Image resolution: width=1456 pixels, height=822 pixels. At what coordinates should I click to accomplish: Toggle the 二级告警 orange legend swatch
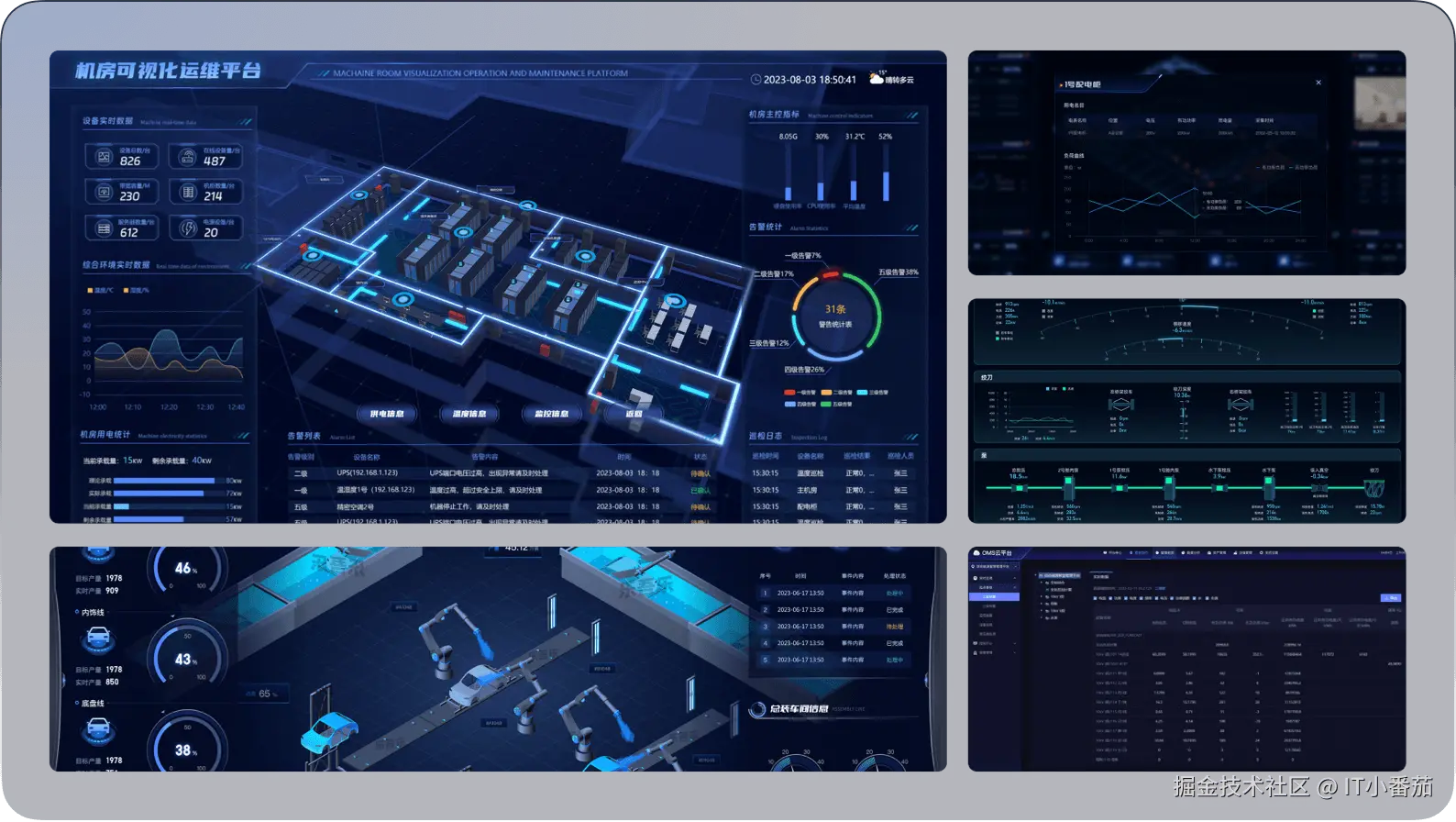click(x=826, y=393)
